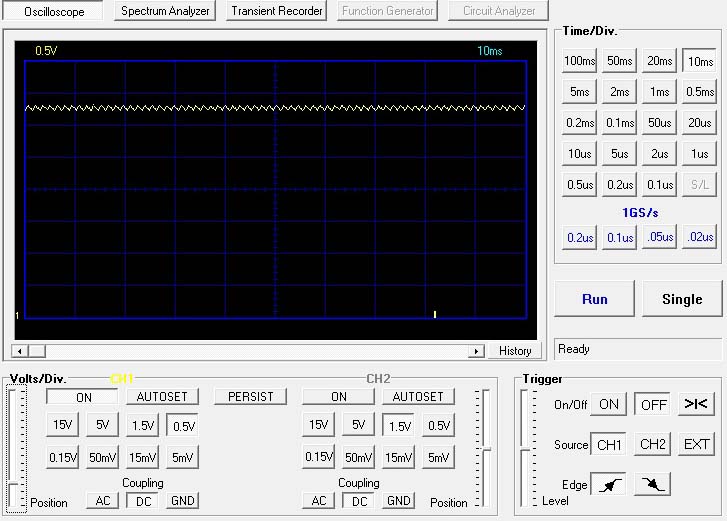Viewport: 727px width, 521px height.
Task: Set trigger source to CH2
Action: pyautogui.click(x=652, y=444)
